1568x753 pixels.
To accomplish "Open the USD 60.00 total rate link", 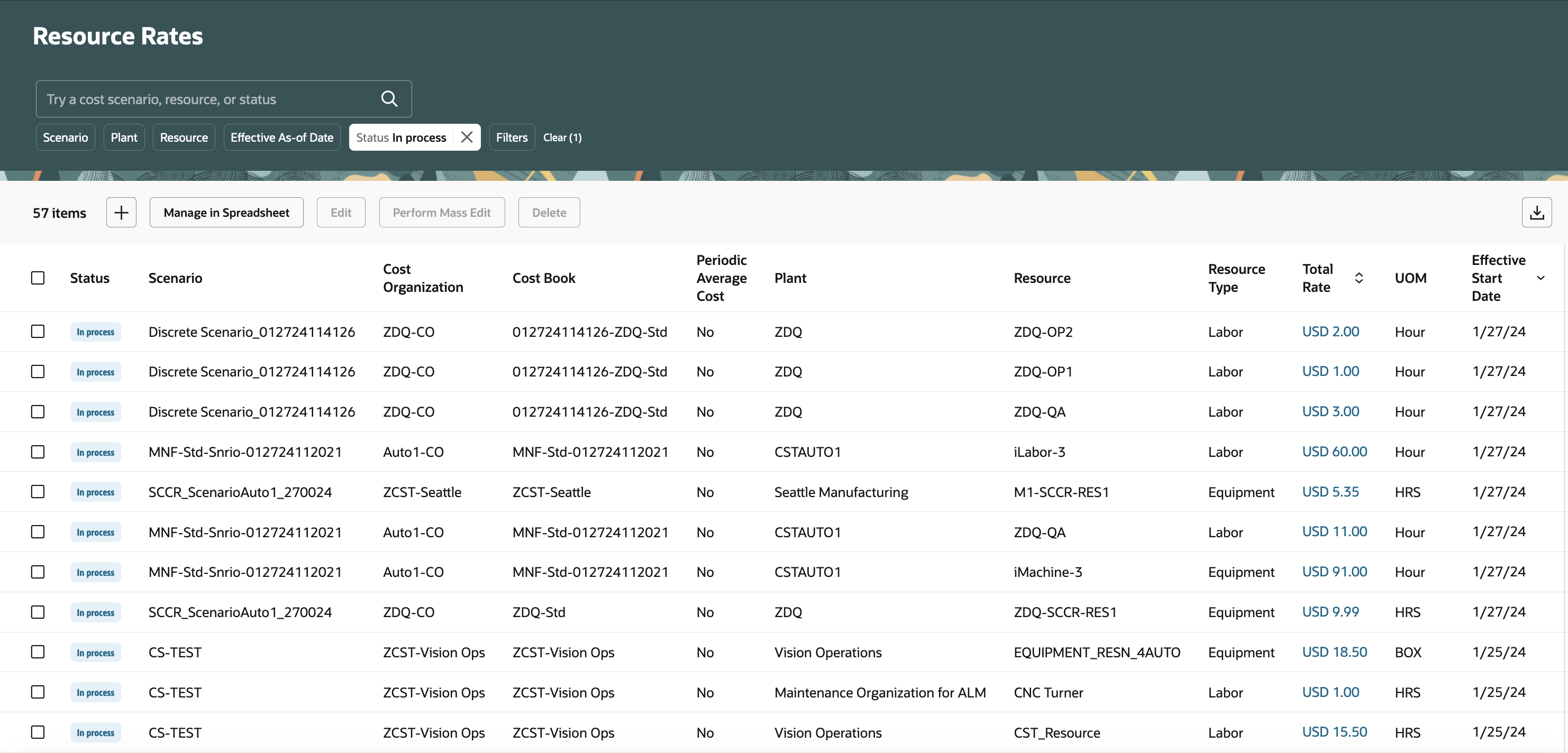I will click(x=1334, y=451).
